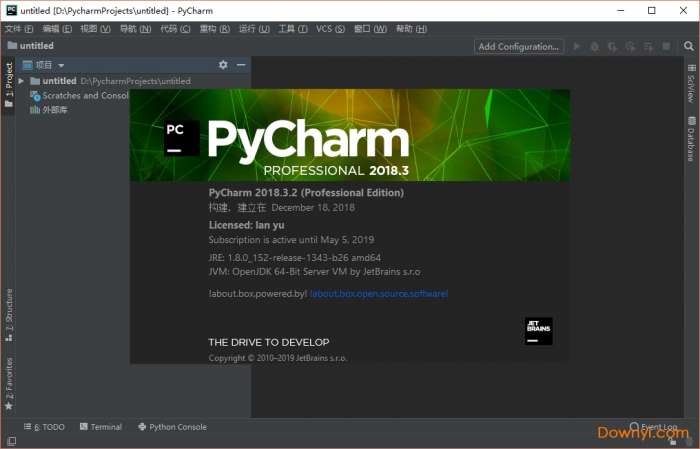This screenshot has width=700, height=449.
Task: Click the PC logo in About banner
Action: coord(181,137)
